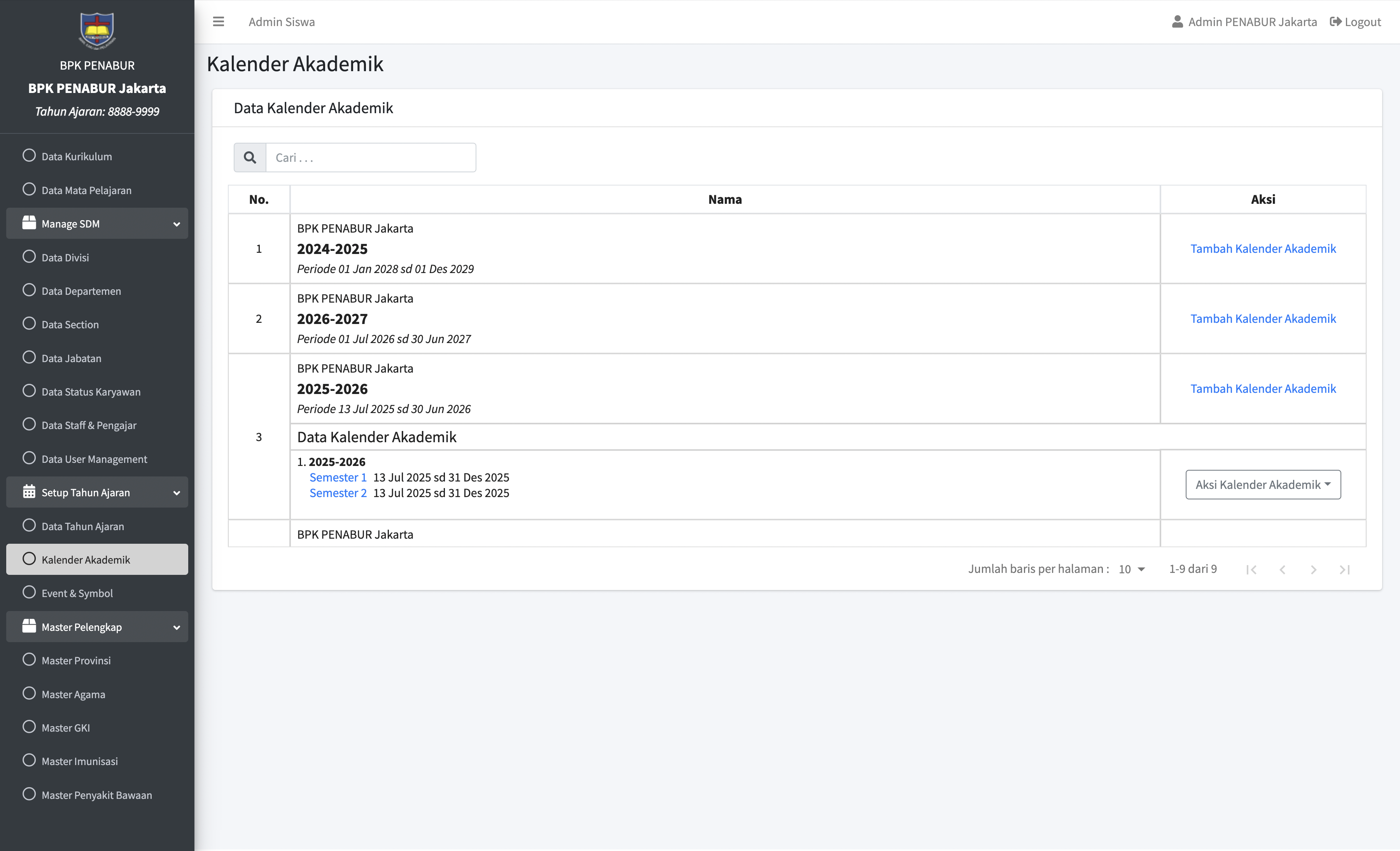1400x851 pixels.
Task: Click 'Periode 13 Jul 2025 sd 30 Jun 2026'
Action: pos(384,409)
